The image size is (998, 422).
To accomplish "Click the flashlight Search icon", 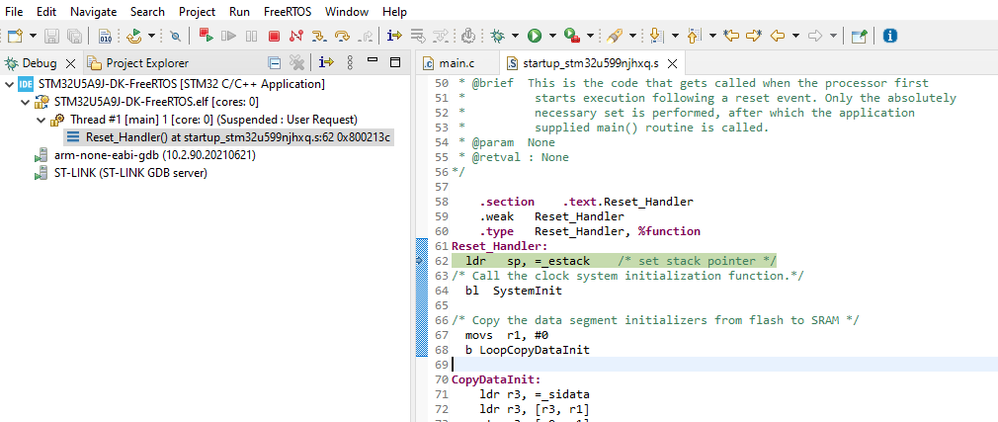I will (614, 36).
